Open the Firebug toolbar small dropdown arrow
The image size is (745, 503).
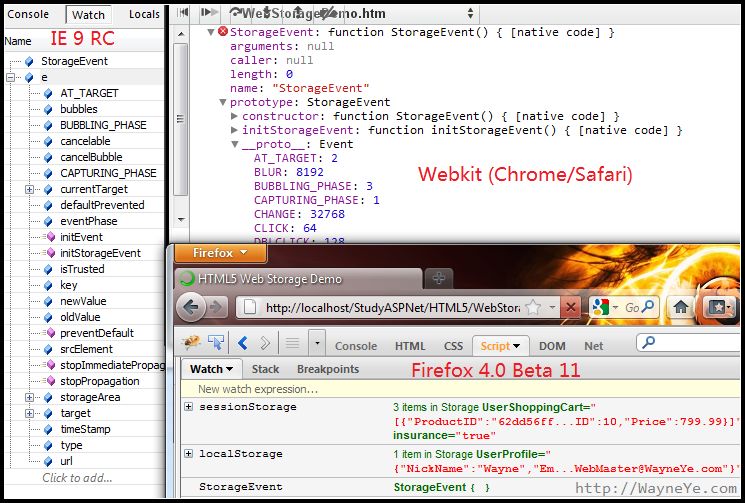(x=317, y=343)
